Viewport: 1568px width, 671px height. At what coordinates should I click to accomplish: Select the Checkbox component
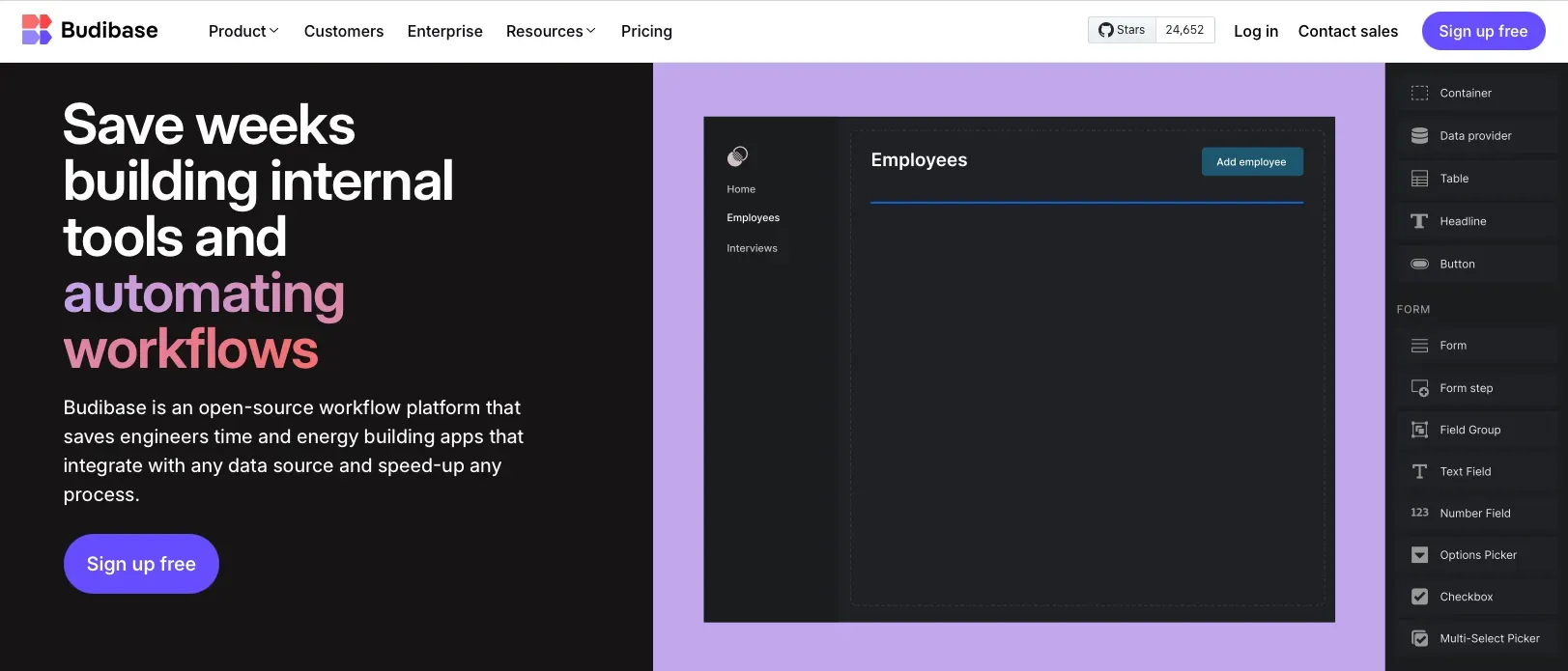point(1466,597)
